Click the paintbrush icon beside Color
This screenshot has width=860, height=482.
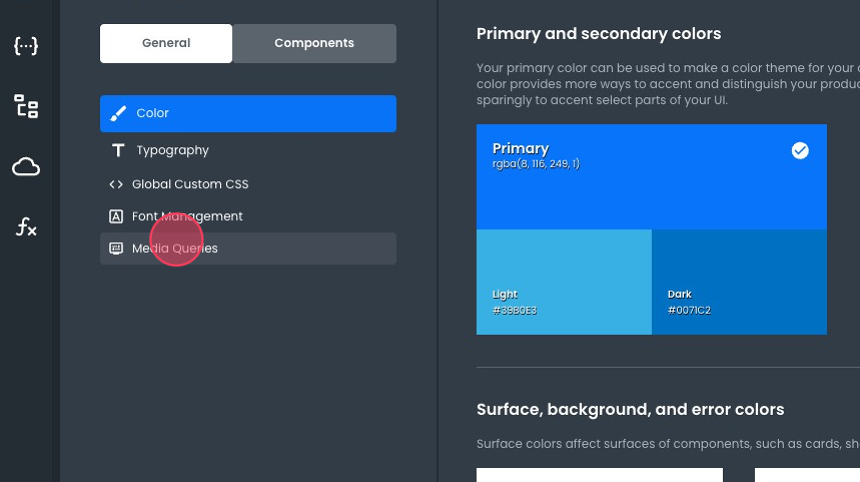coord(118,113)
